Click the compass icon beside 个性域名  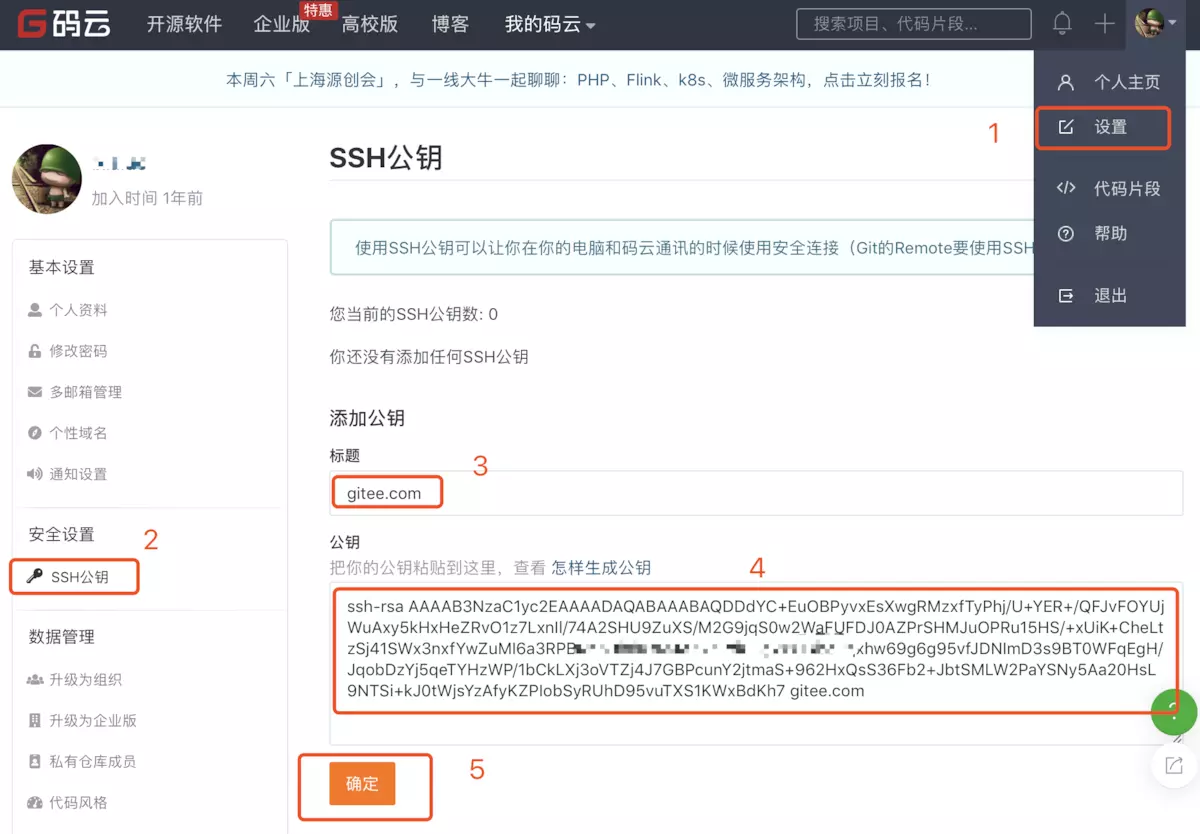click(x=35, y=433)
